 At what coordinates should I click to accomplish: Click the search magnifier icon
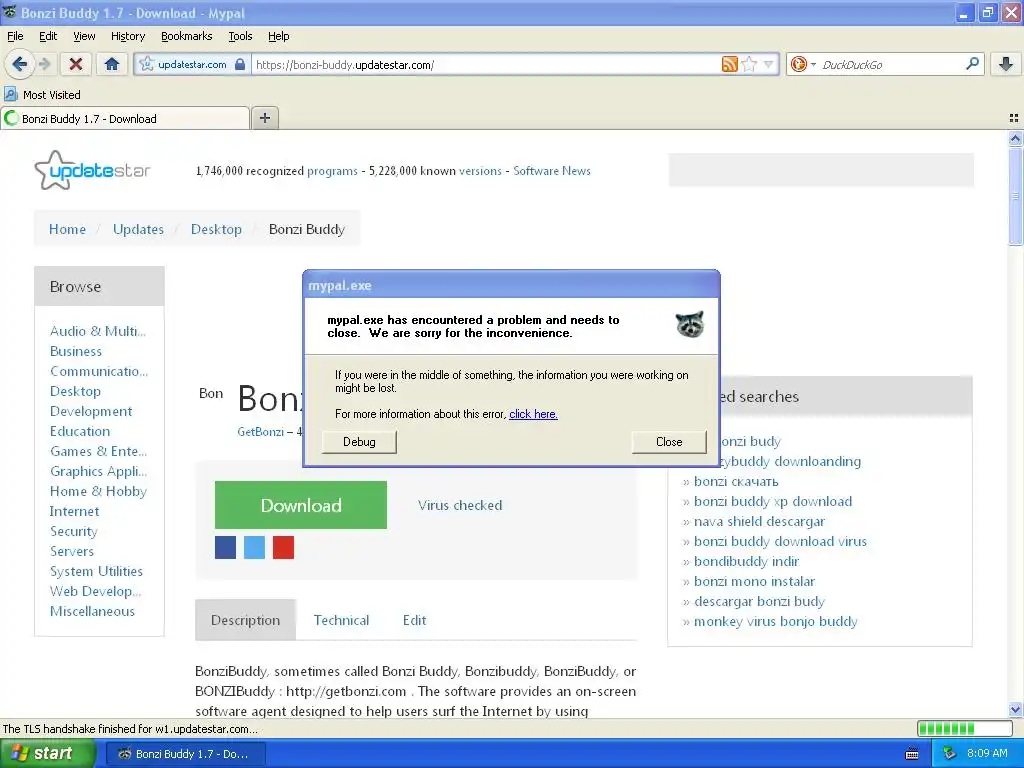click(x=972, y=64)
